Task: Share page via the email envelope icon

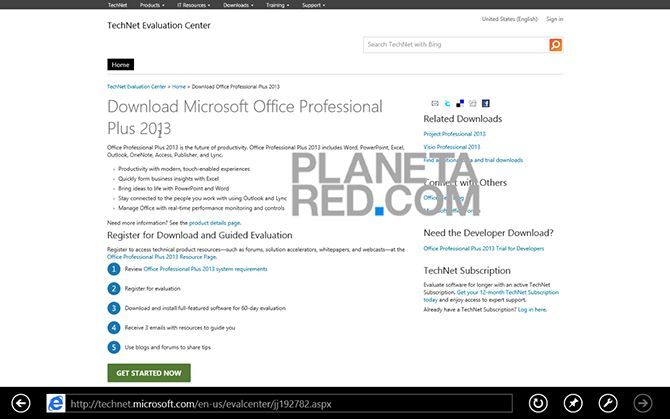Action: point(435,103)
